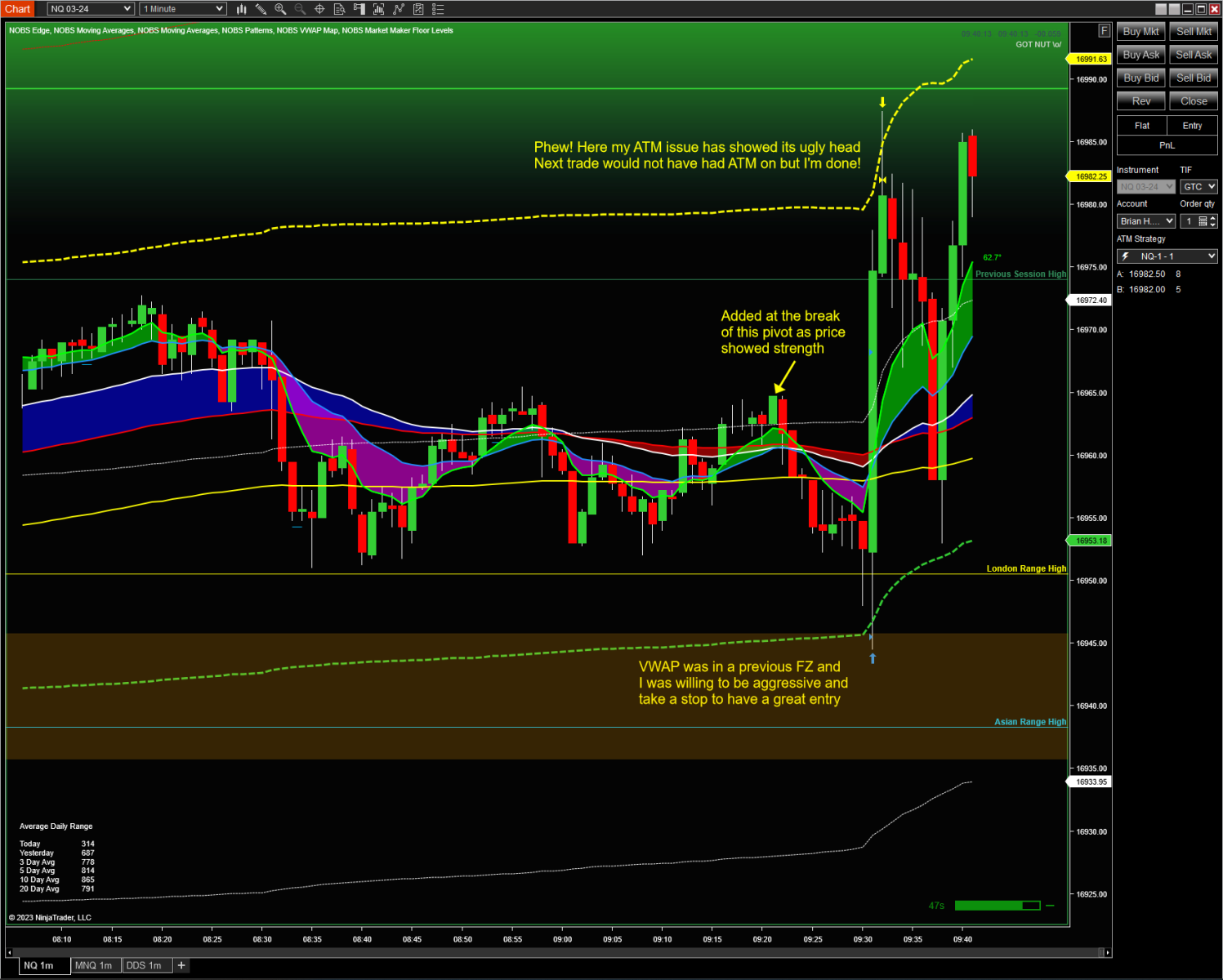Click the Buy Mkt button

click(x=1140, y=32)
